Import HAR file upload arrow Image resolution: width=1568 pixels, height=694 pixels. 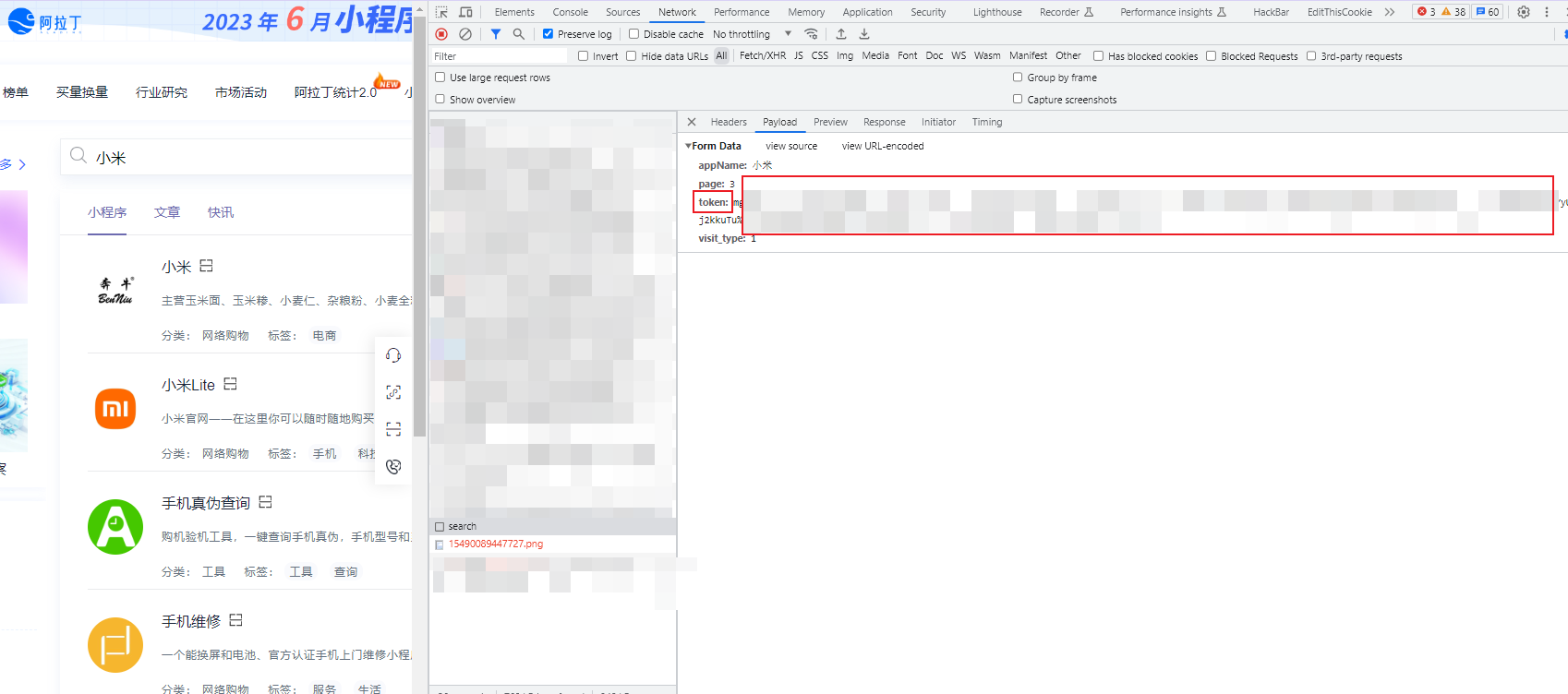point(841,34)
